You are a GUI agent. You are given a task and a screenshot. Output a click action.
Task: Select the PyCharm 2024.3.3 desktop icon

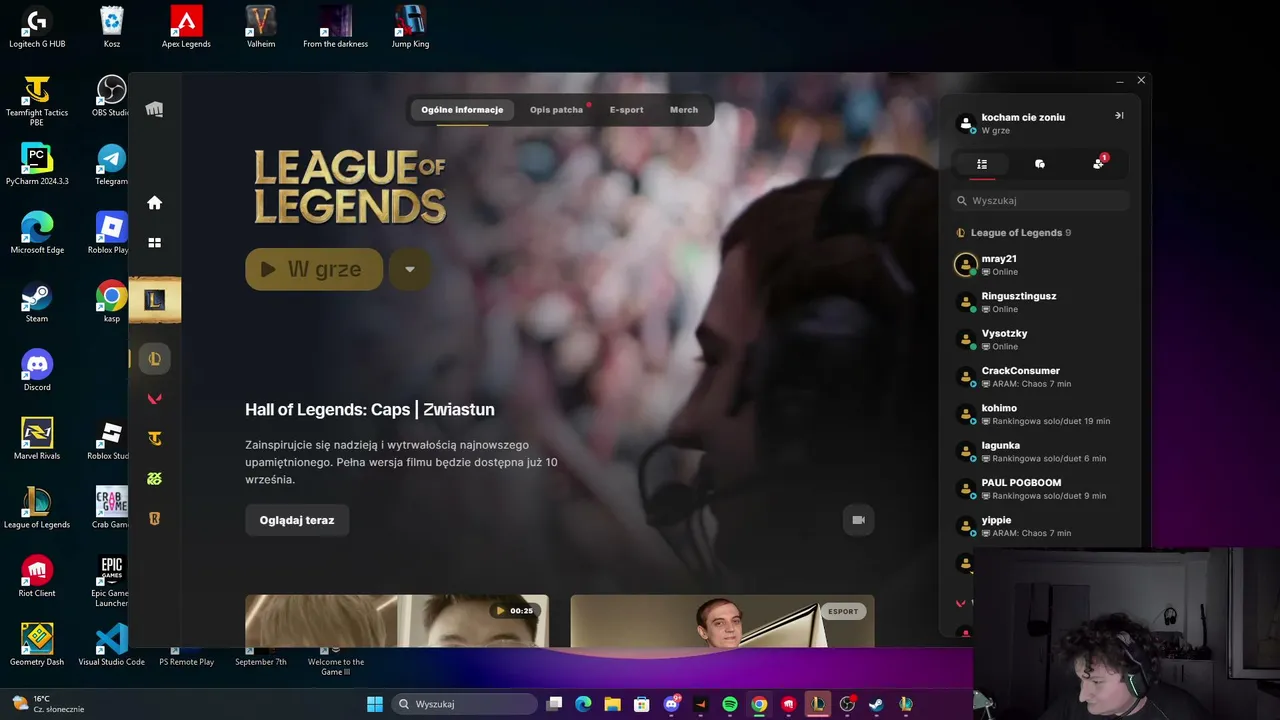tap(37, 165)
